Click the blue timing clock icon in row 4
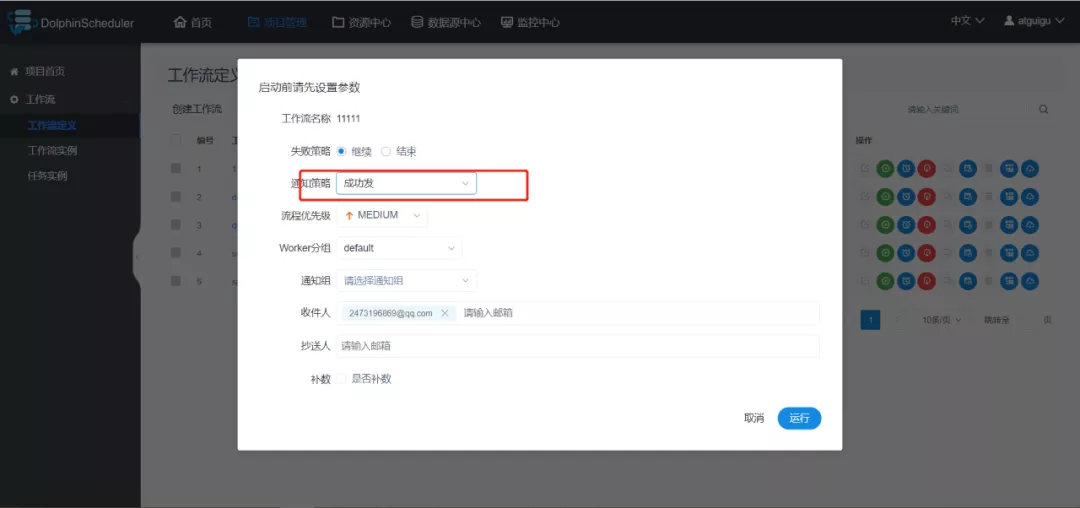 coord(906,253)
